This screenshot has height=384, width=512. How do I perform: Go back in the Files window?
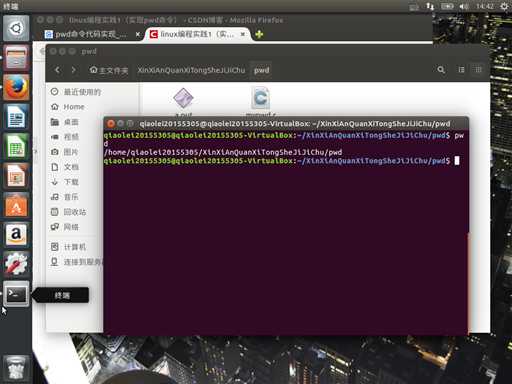pos(58,70)
